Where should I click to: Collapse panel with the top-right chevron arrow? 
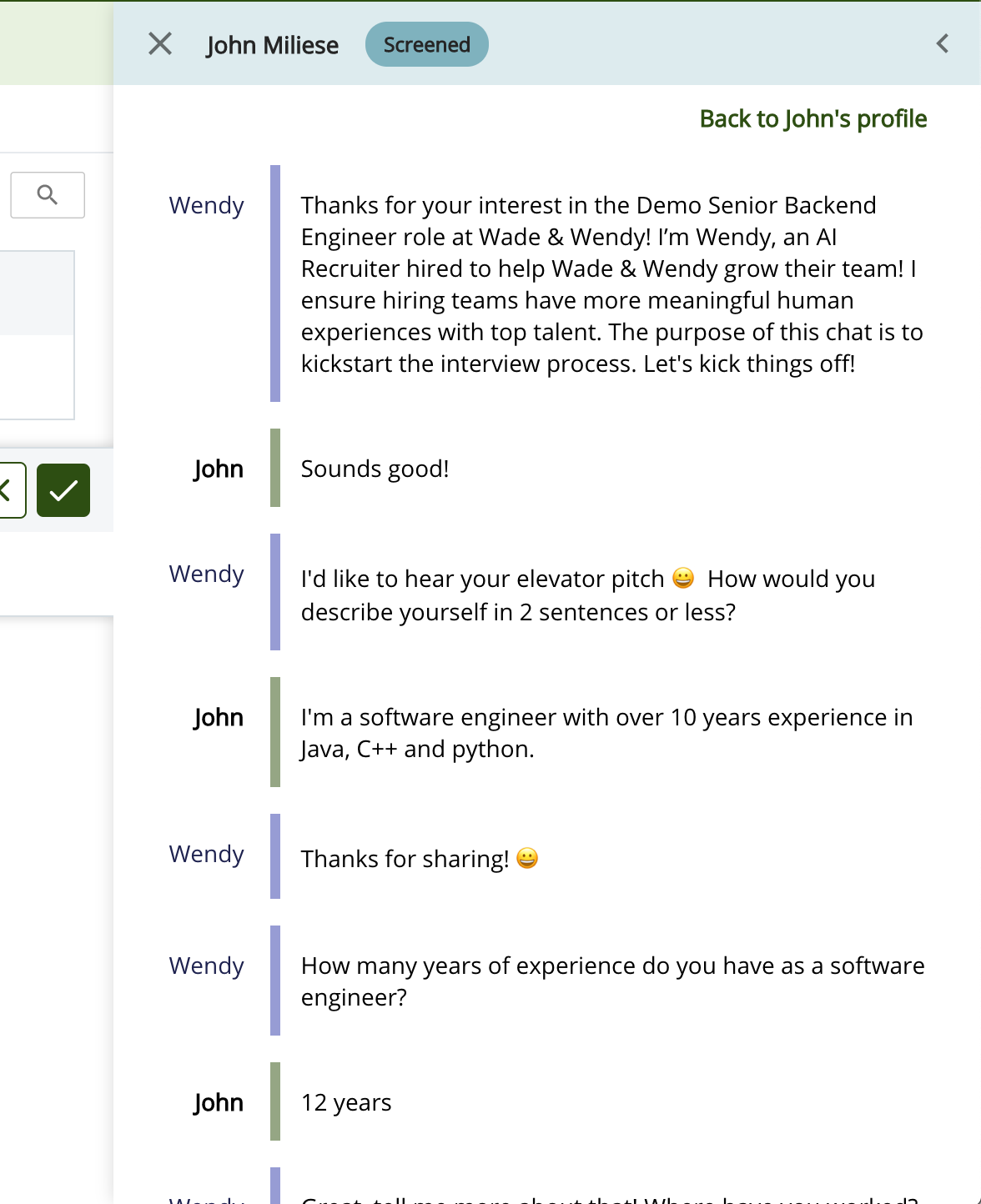(x=943, y=44)
